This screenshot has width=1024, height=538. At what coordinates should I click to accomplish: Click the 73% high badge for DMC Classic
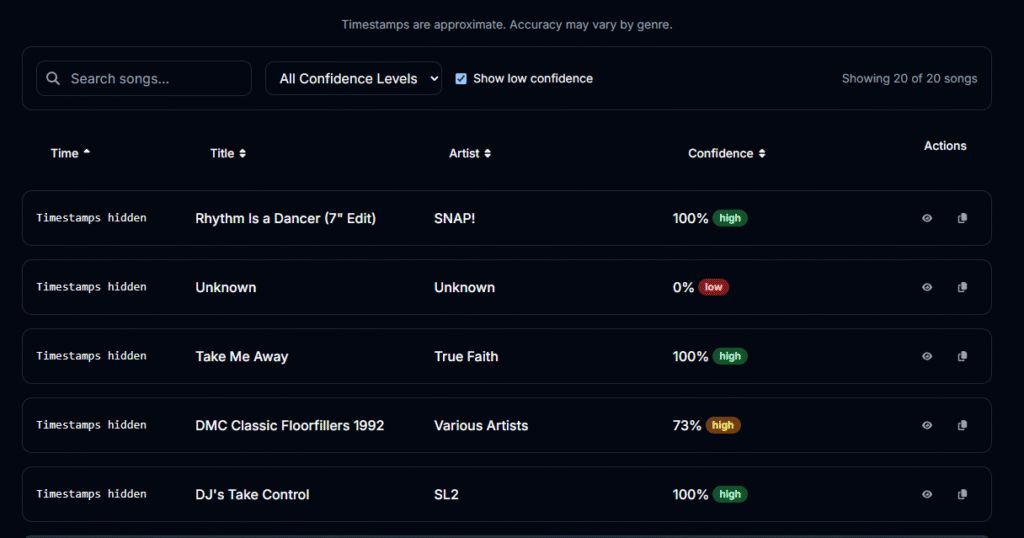click(x=722, y=425)
